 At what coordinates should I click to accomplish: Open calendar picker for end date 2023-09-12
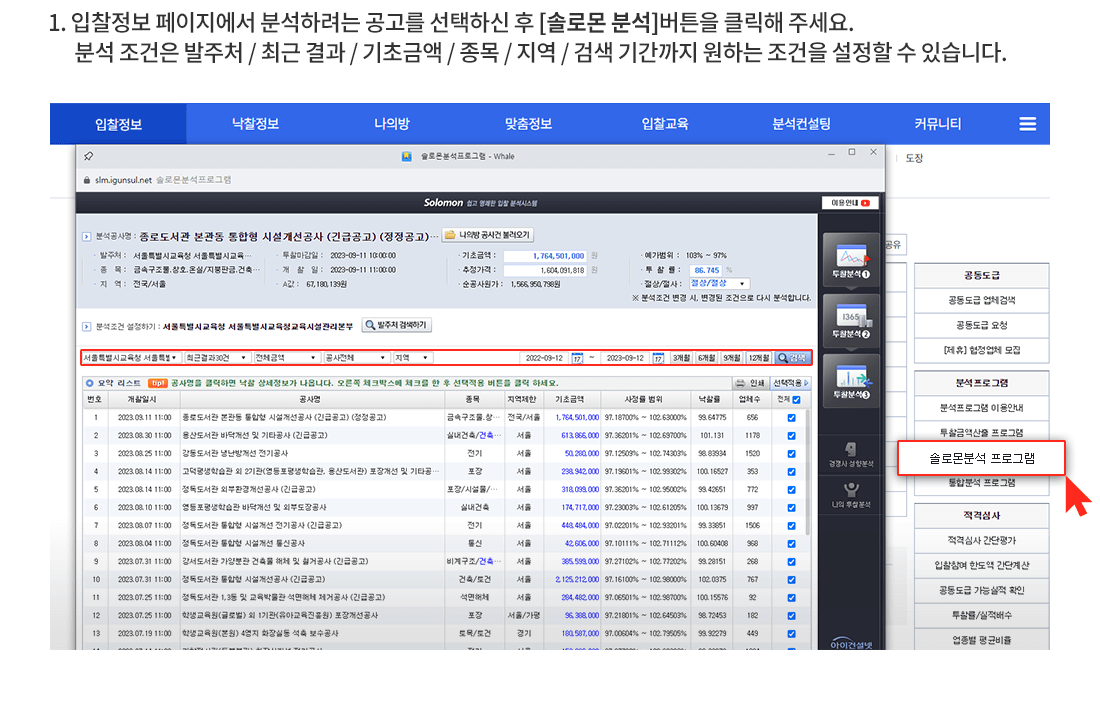pyautogui.click(x=658, y=358)
